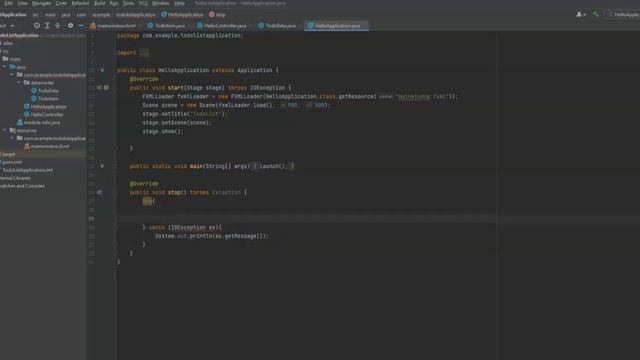The image size is (640, 360).
Task: Select TodoItem class in project tree
Action: tap(45, 98)
